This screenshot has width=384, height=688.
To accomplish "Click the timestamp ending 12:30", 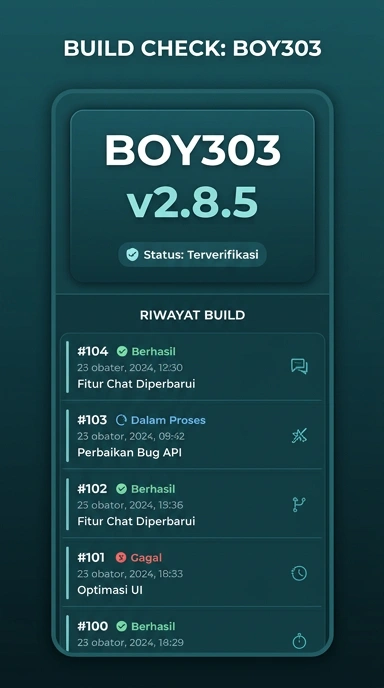I will coord(130,368).
